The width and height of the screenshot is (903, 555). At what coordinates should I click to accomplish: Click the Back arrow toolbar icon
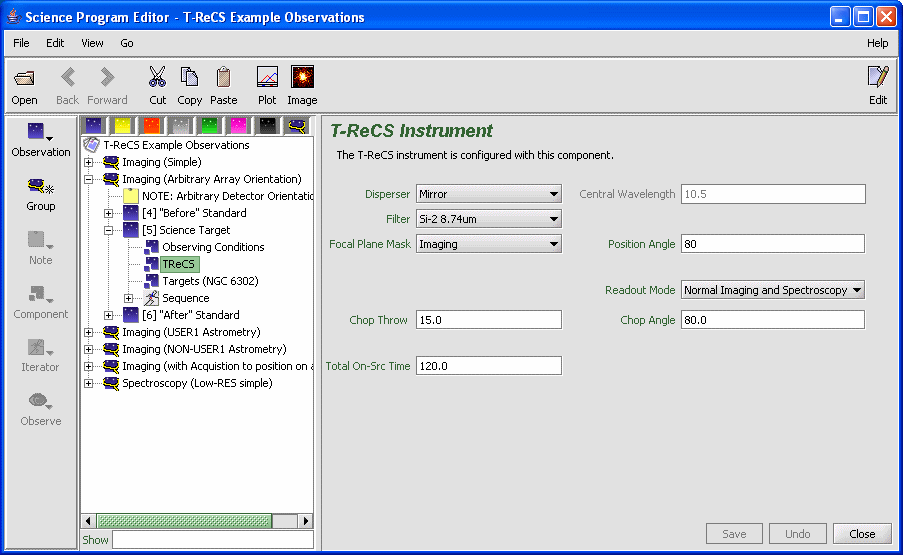coord(68,77)
